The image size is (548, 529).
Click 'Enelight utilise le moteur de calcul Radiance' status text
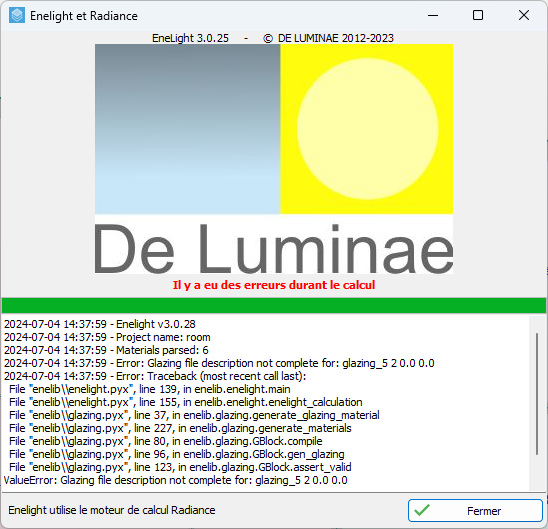112,510
